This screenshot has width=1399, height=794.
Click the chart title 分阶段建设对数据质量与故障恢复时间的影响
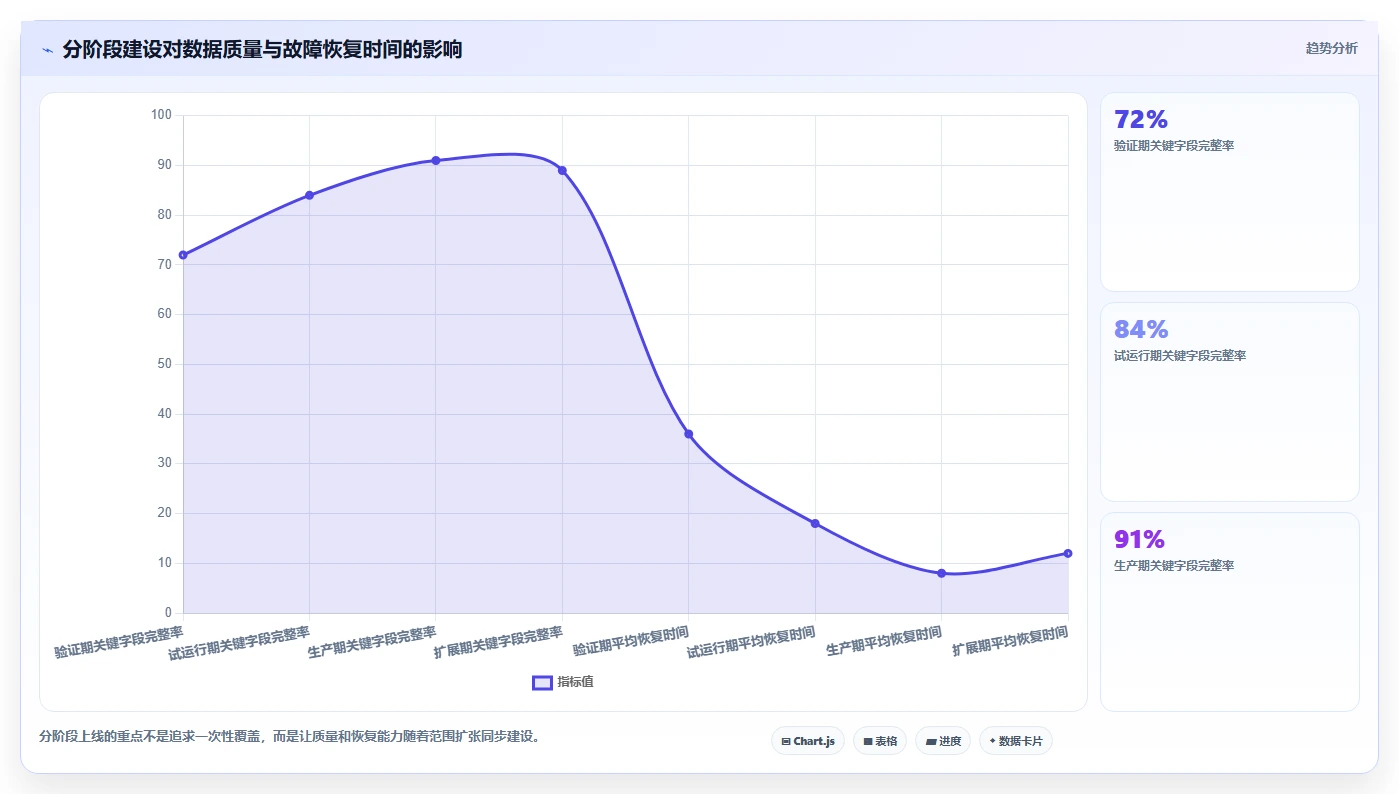point(262,49)
